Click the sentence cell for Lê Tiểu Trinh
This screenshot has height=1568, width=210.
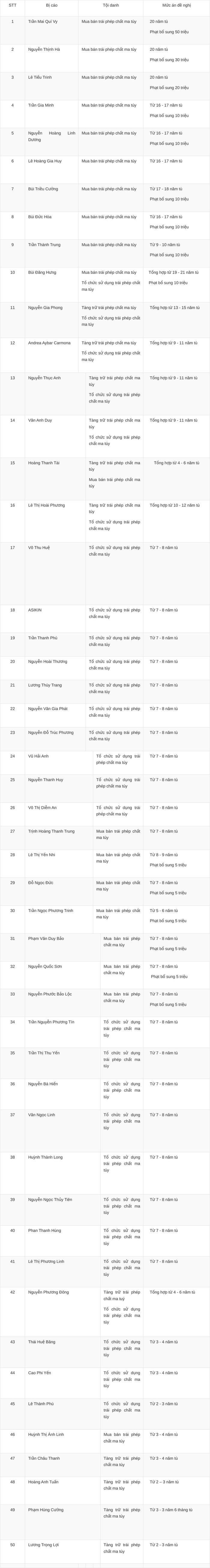176,86
